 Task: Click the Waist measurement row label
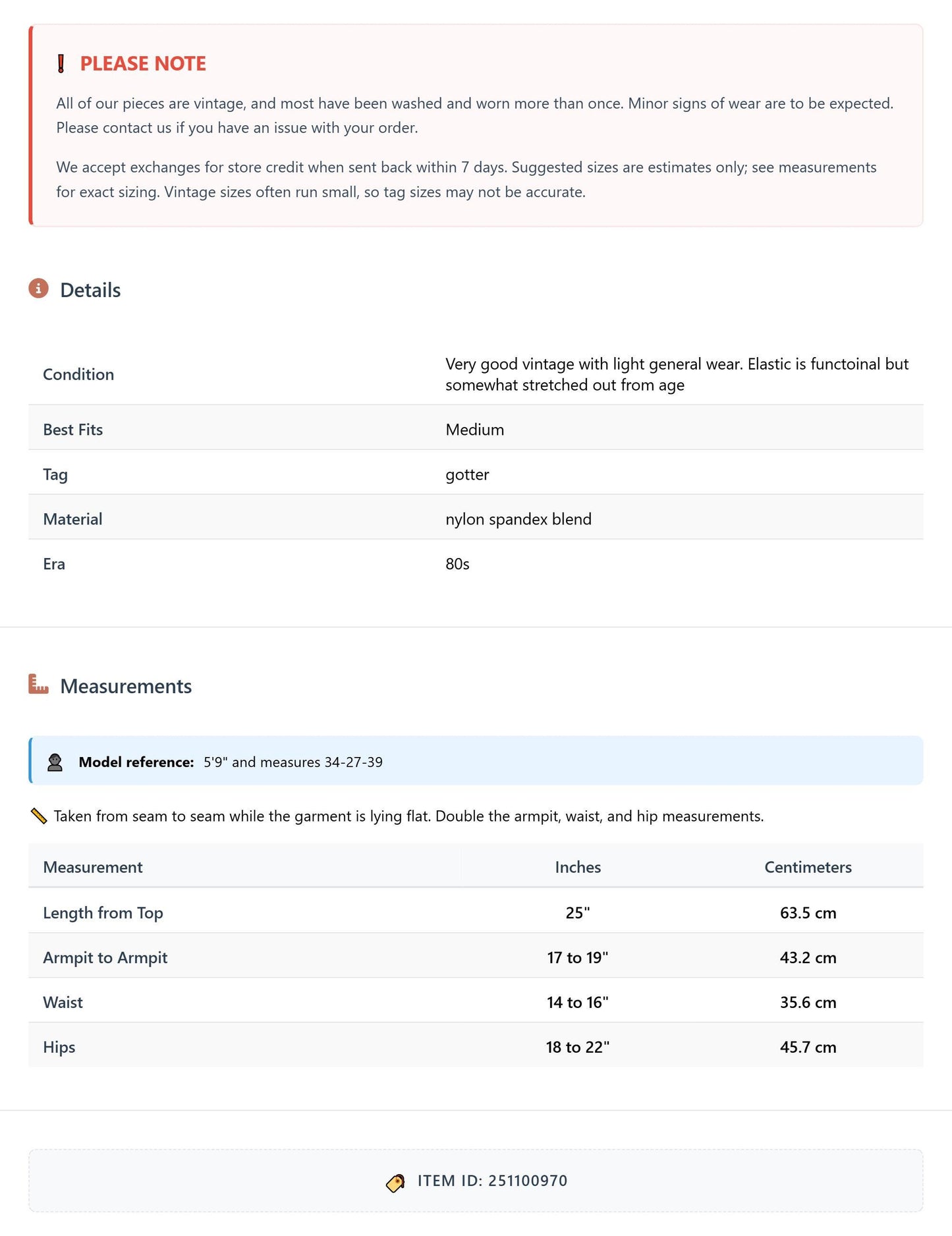(63, 1002)
